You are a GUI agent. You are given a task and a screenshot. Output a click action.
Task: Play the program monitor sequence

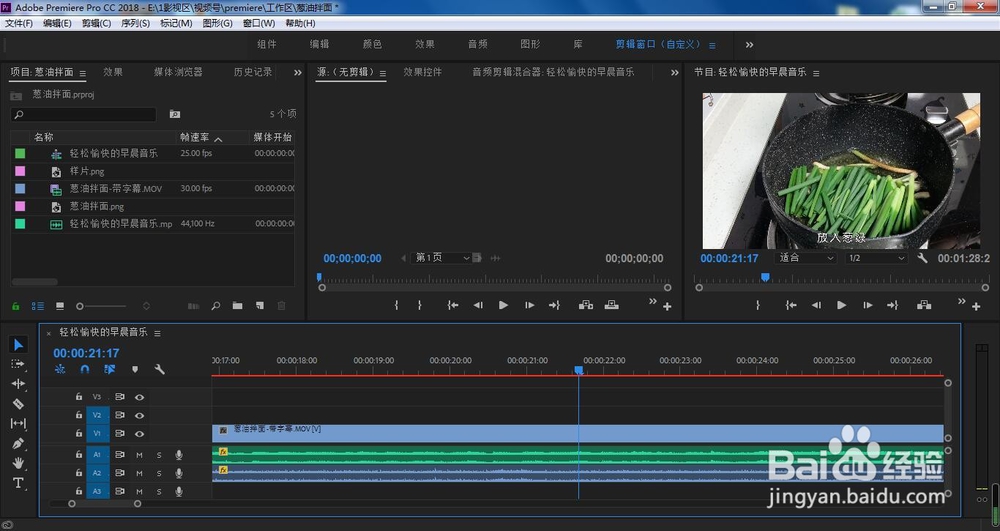coord(841,305)
